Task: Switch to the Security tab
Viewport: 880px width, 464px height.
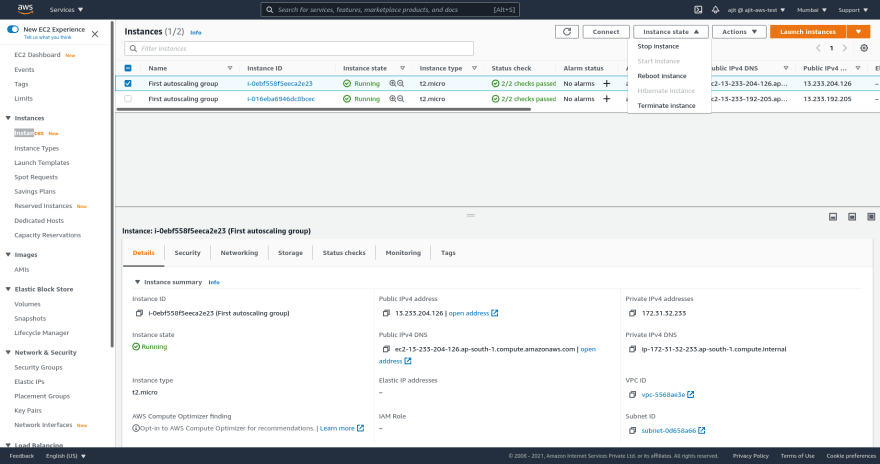Action: tap(187, 253)
